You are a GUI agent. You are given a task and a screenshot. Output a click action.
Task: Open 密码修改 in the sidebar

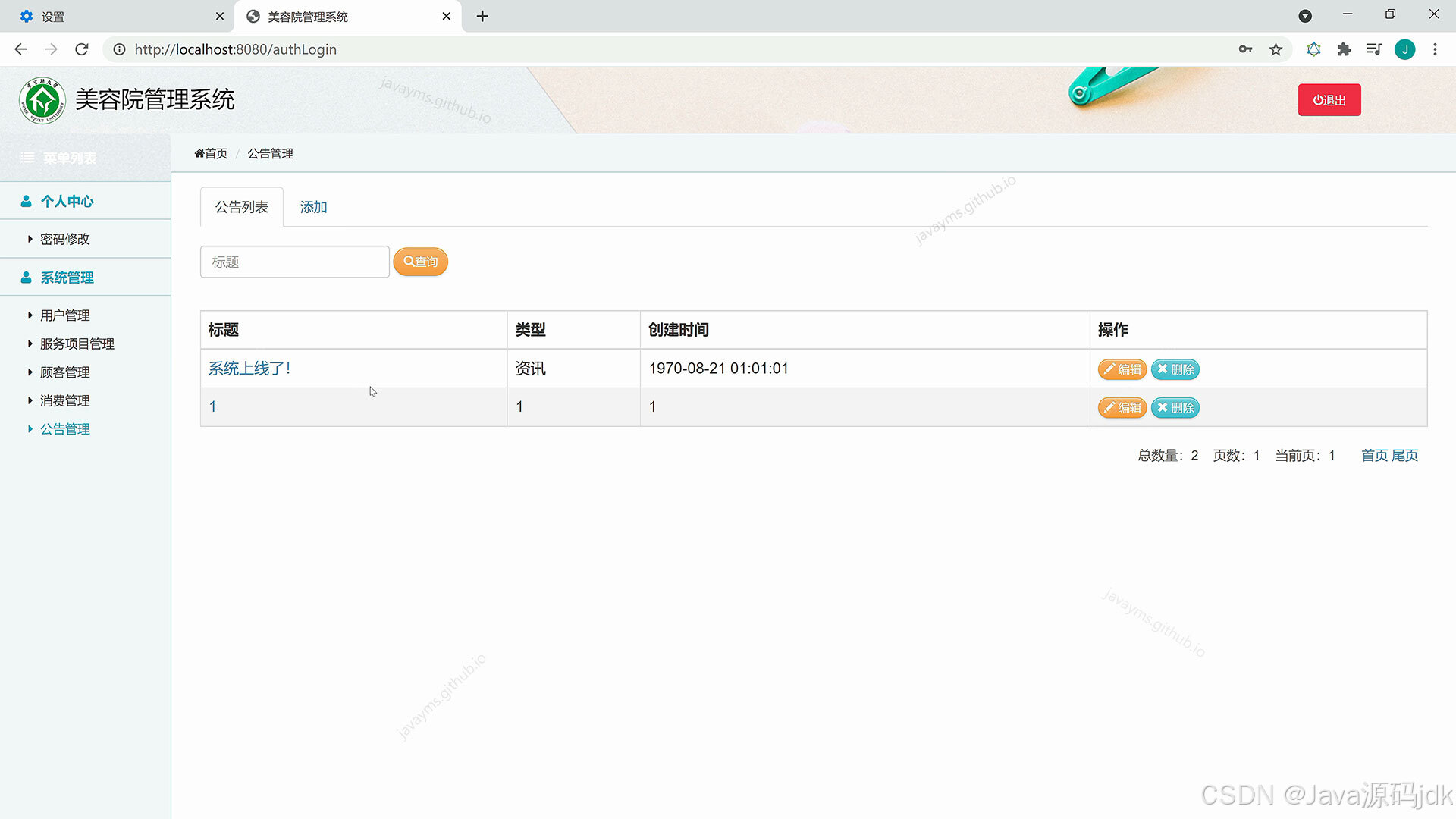65,239
